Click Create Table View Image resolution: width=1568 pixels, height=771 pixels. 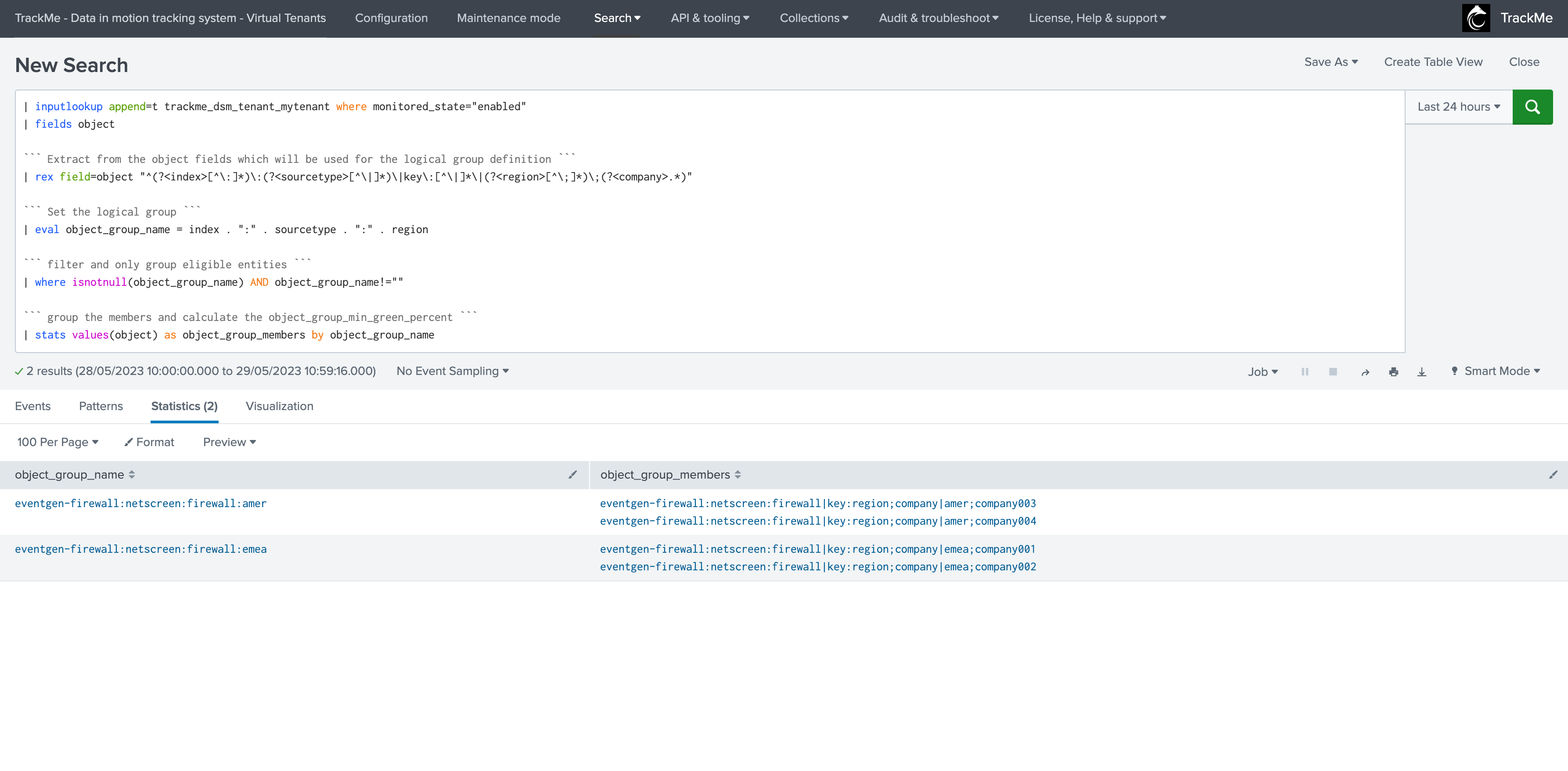point(1433,62)
